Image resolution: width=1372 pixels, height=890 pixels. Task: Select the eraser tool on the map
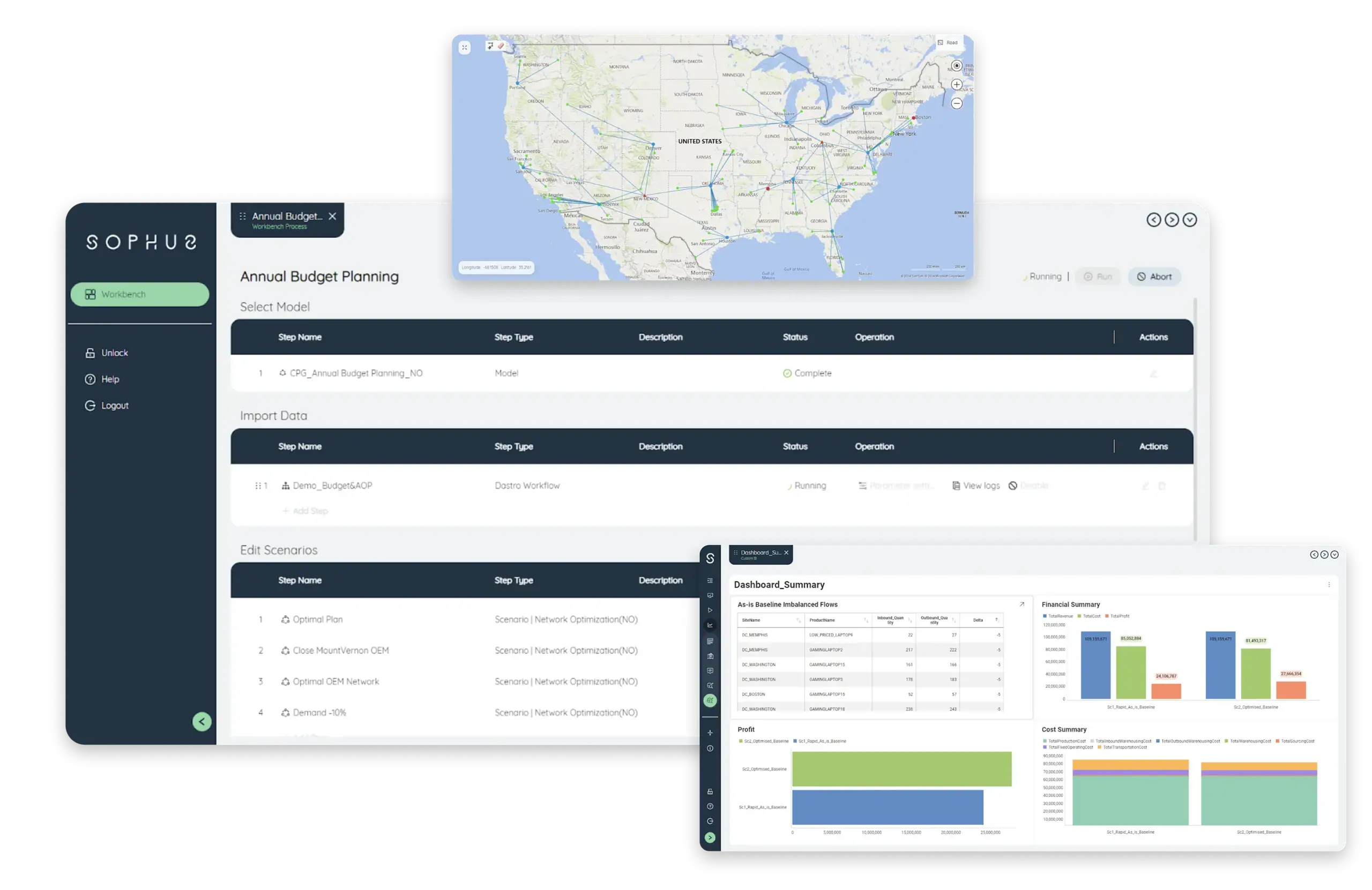[x=501, y=46]
